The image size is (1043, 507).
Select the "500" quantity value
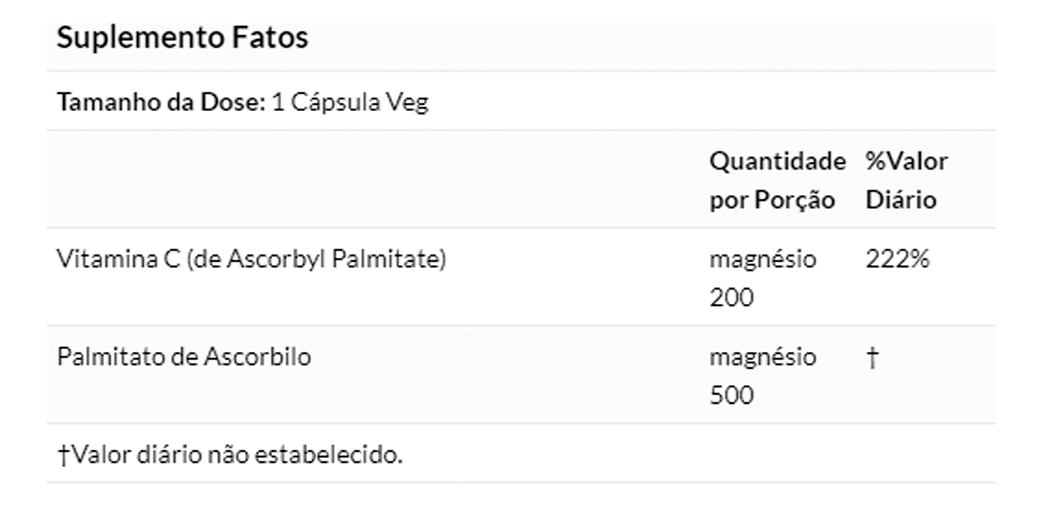coord(731,396)
